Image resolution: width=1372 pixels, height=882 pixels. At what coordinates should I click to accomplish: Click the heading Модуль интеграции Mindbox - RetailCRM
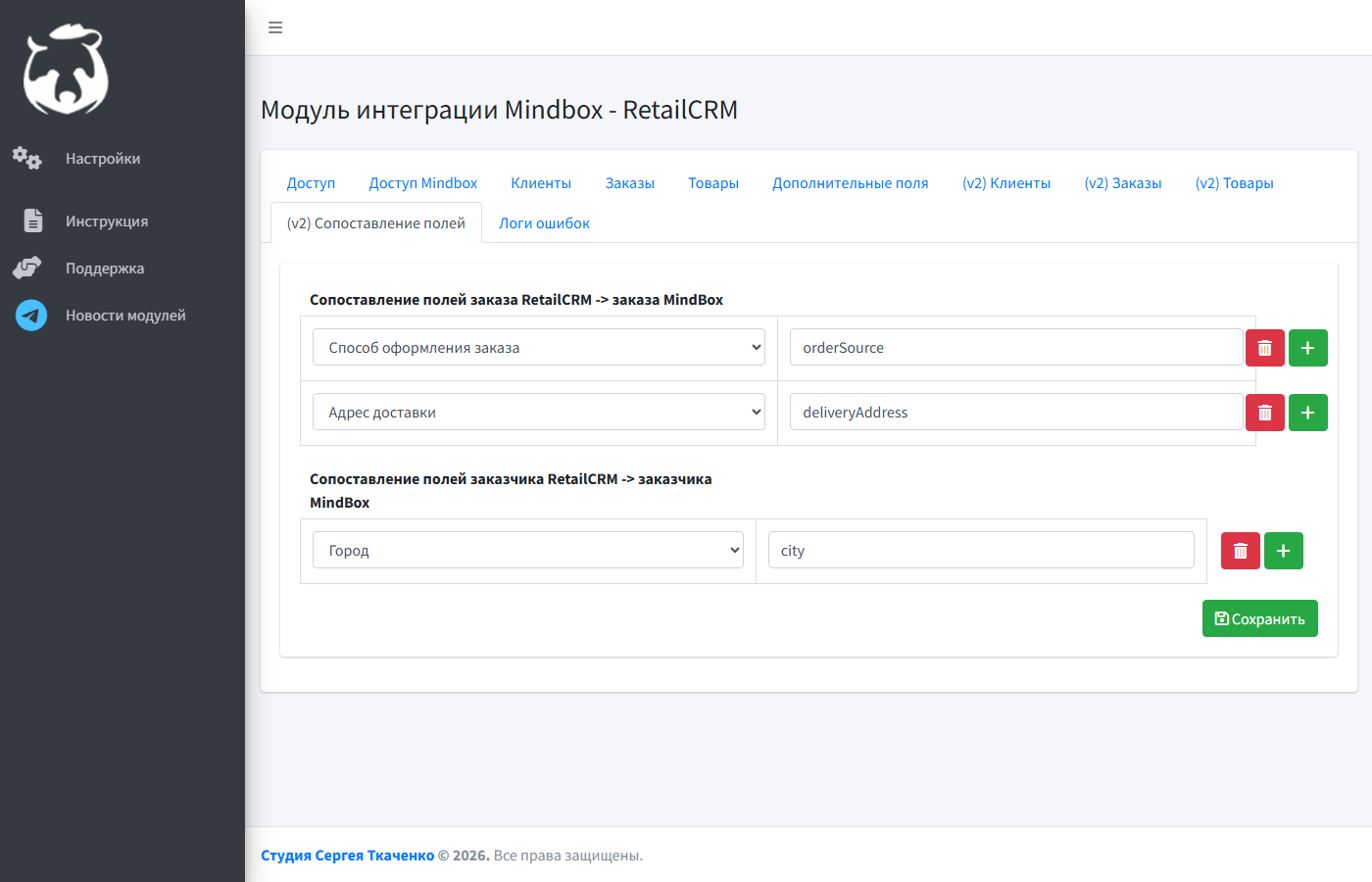(499, 110)
